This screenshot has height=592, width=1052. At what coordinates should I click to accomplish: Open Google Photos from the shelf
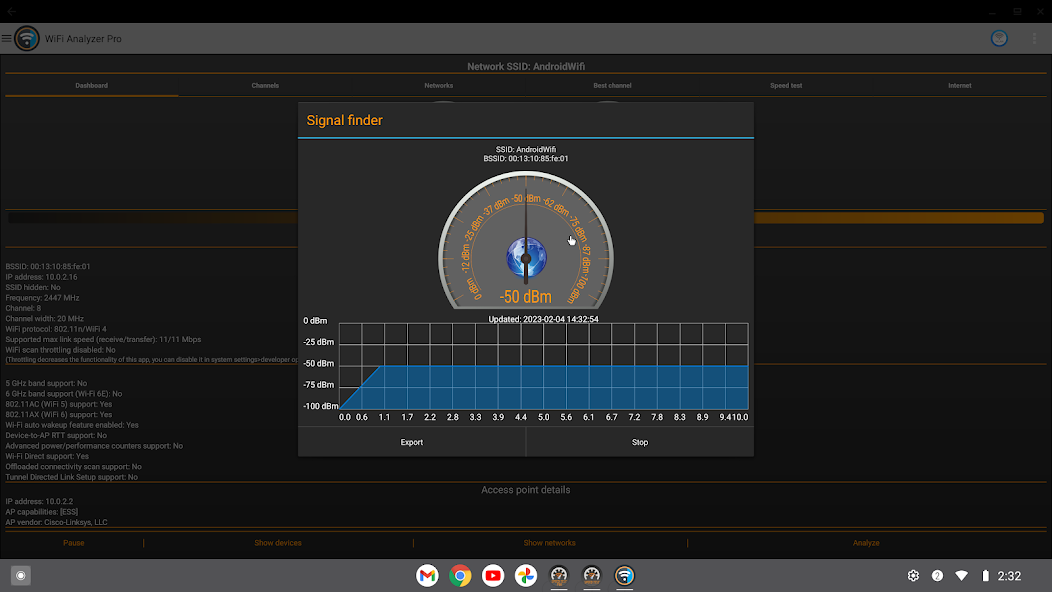pos(526,576)
